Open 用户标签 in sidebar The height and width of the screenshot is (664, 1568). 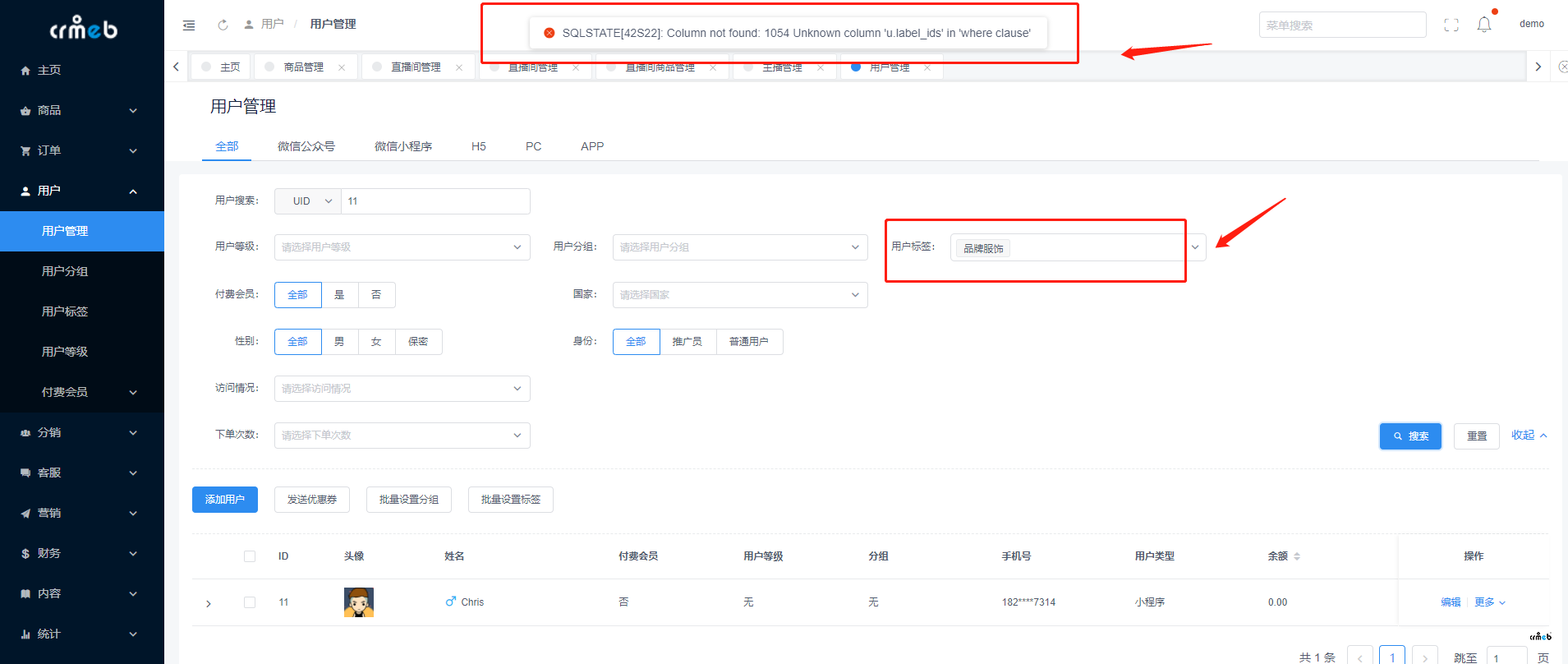tap(82, 311)
